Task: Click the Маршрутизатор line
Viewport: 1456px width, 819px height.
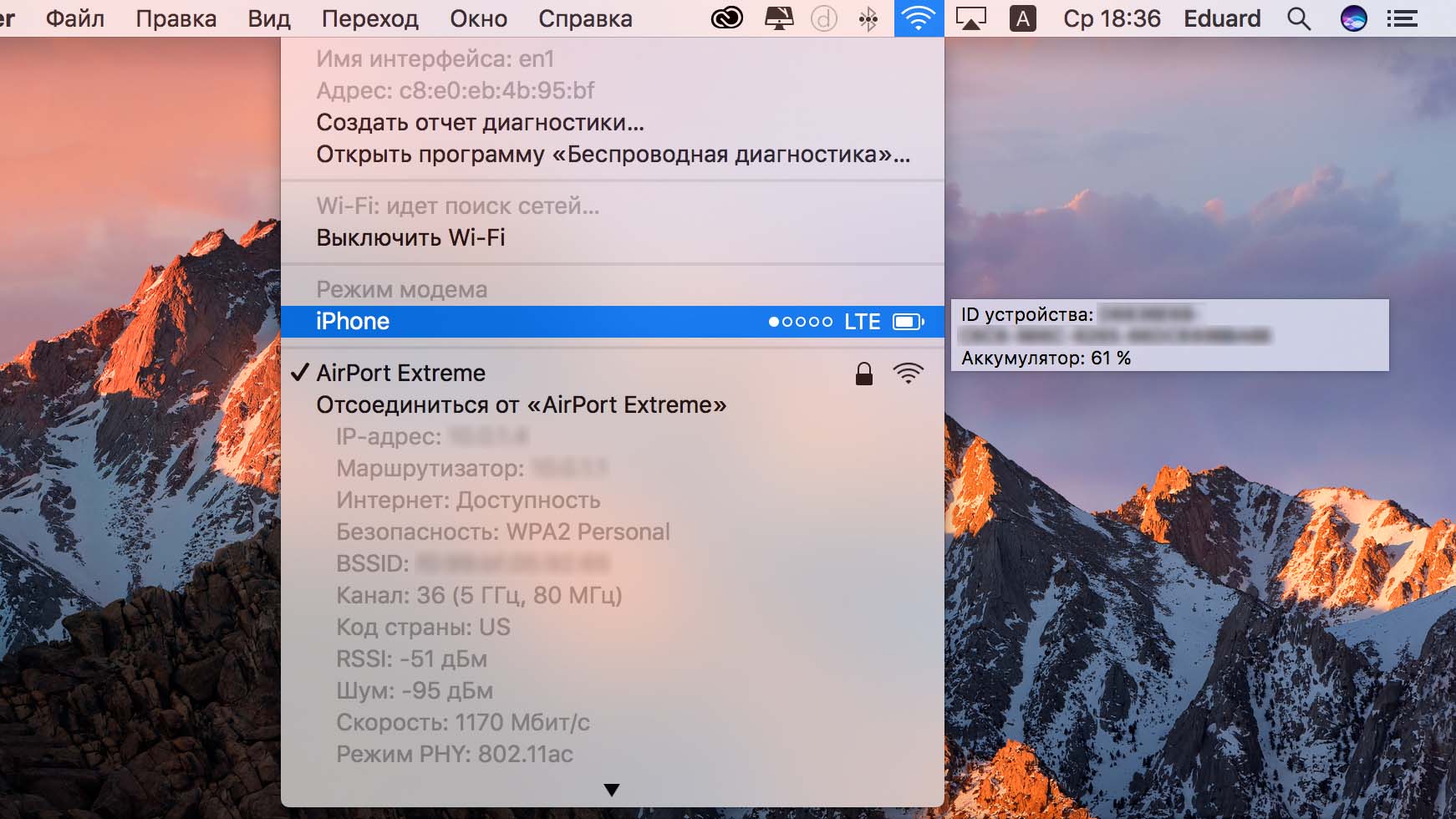Action: 472,469
